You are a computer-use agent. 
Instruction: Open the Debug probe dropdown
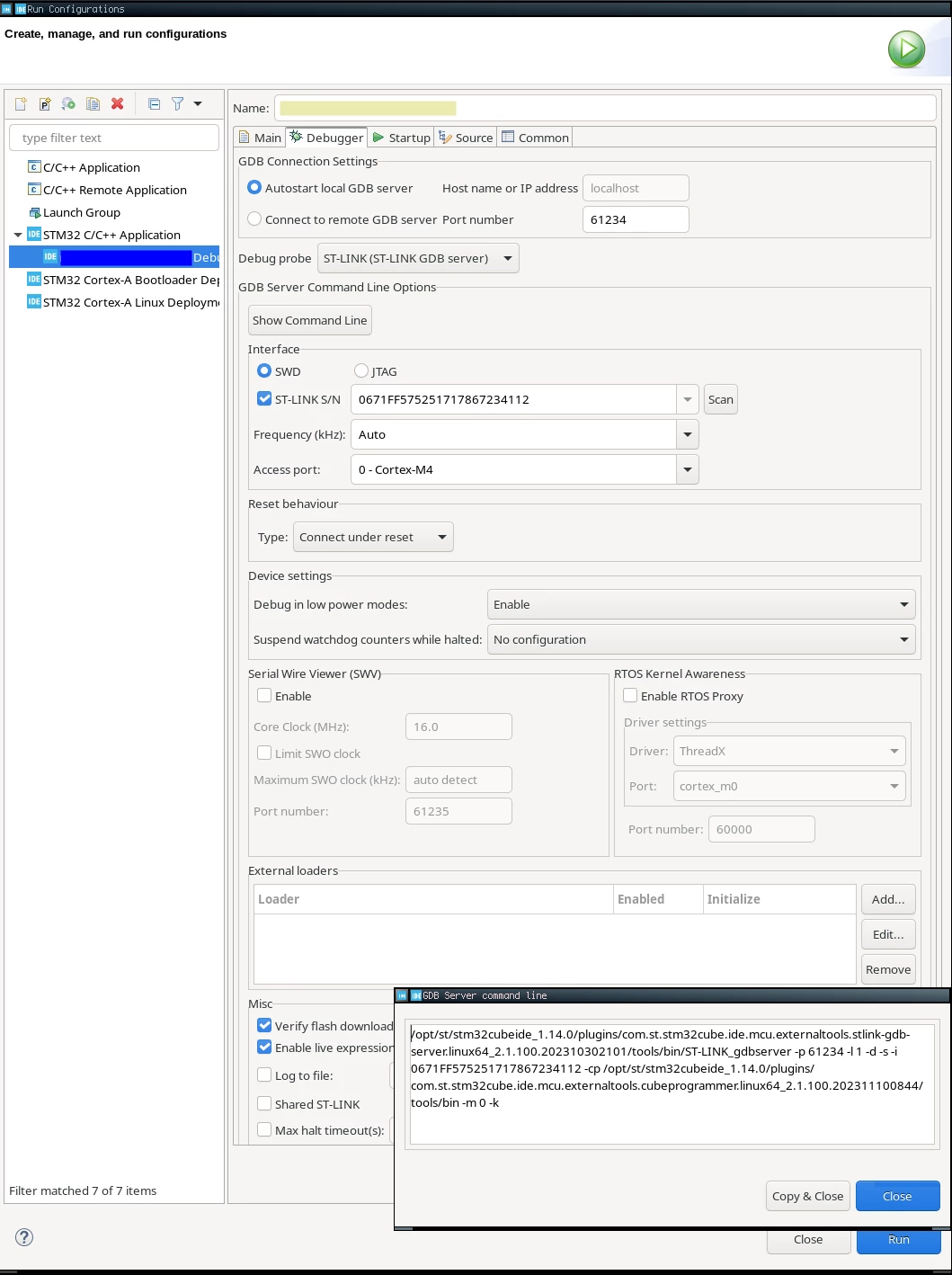click(418, 258)
